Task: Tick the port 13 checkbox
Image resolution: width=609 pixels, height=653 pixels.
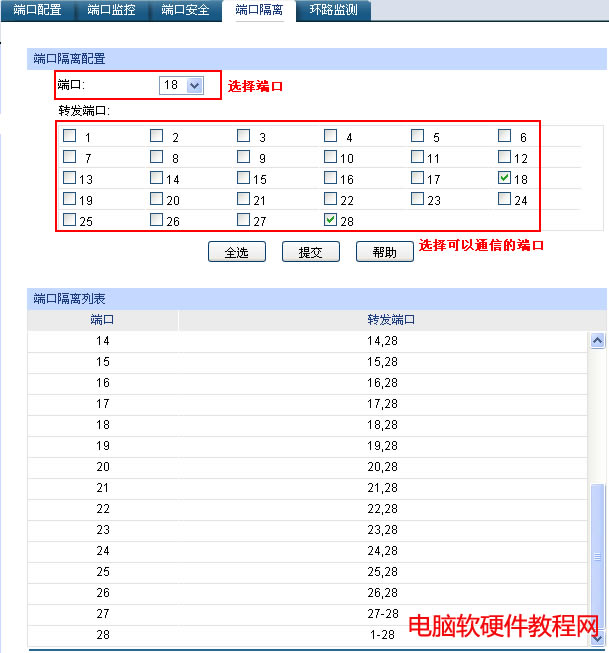Action: (x=70, y=178)
